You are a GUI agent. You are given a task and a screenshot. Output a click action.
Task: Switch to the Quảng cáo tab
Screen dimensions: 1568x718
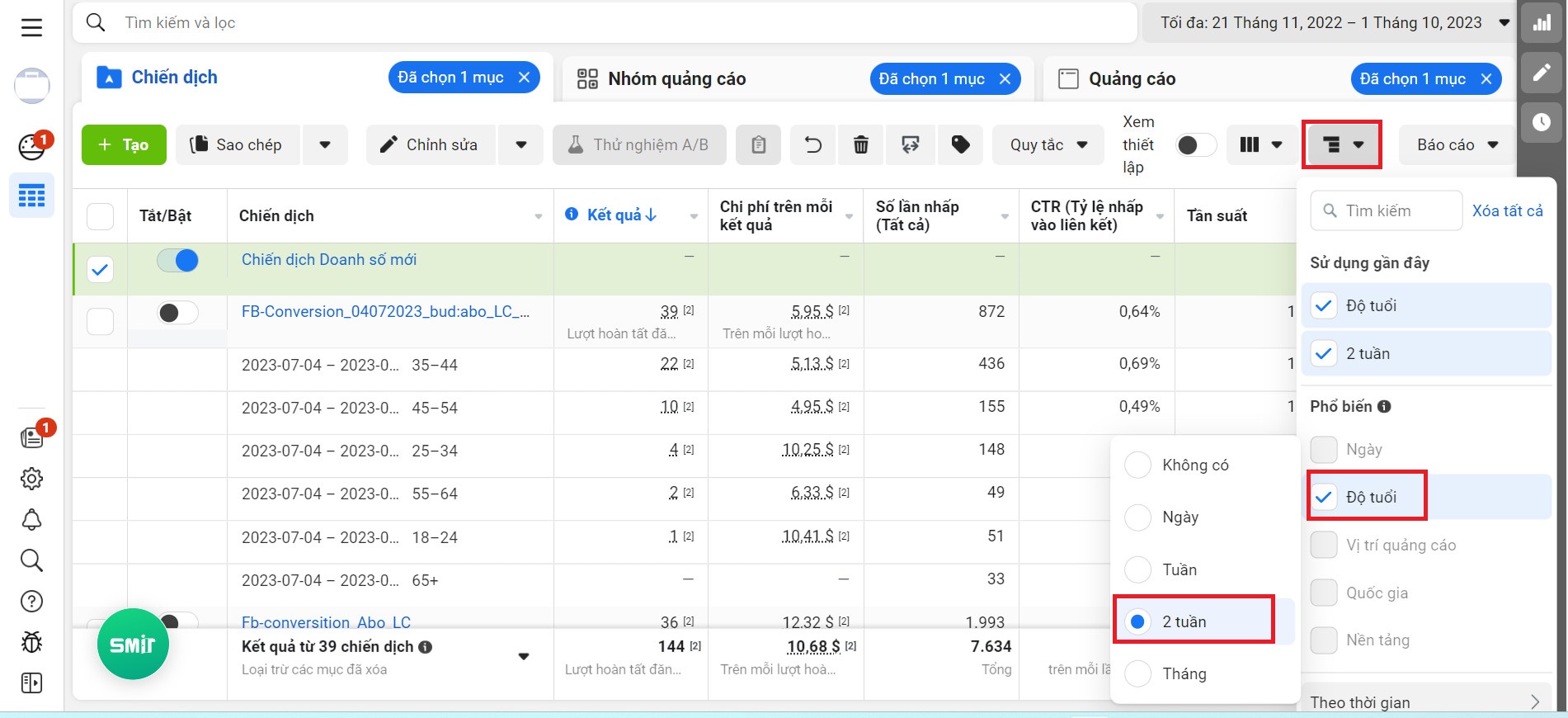[x=1278, y=78]
